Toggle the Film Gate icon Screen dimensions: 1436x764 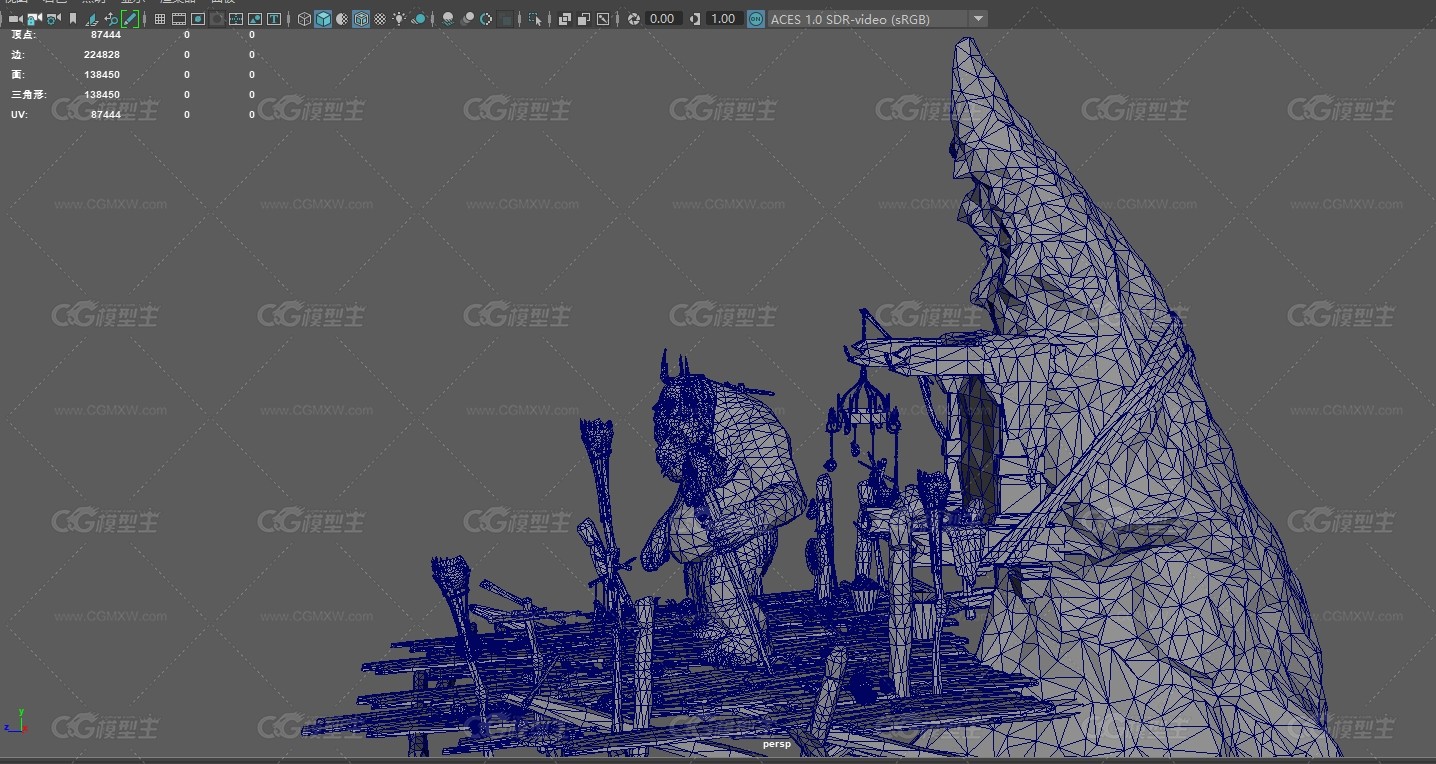point(178,19)
